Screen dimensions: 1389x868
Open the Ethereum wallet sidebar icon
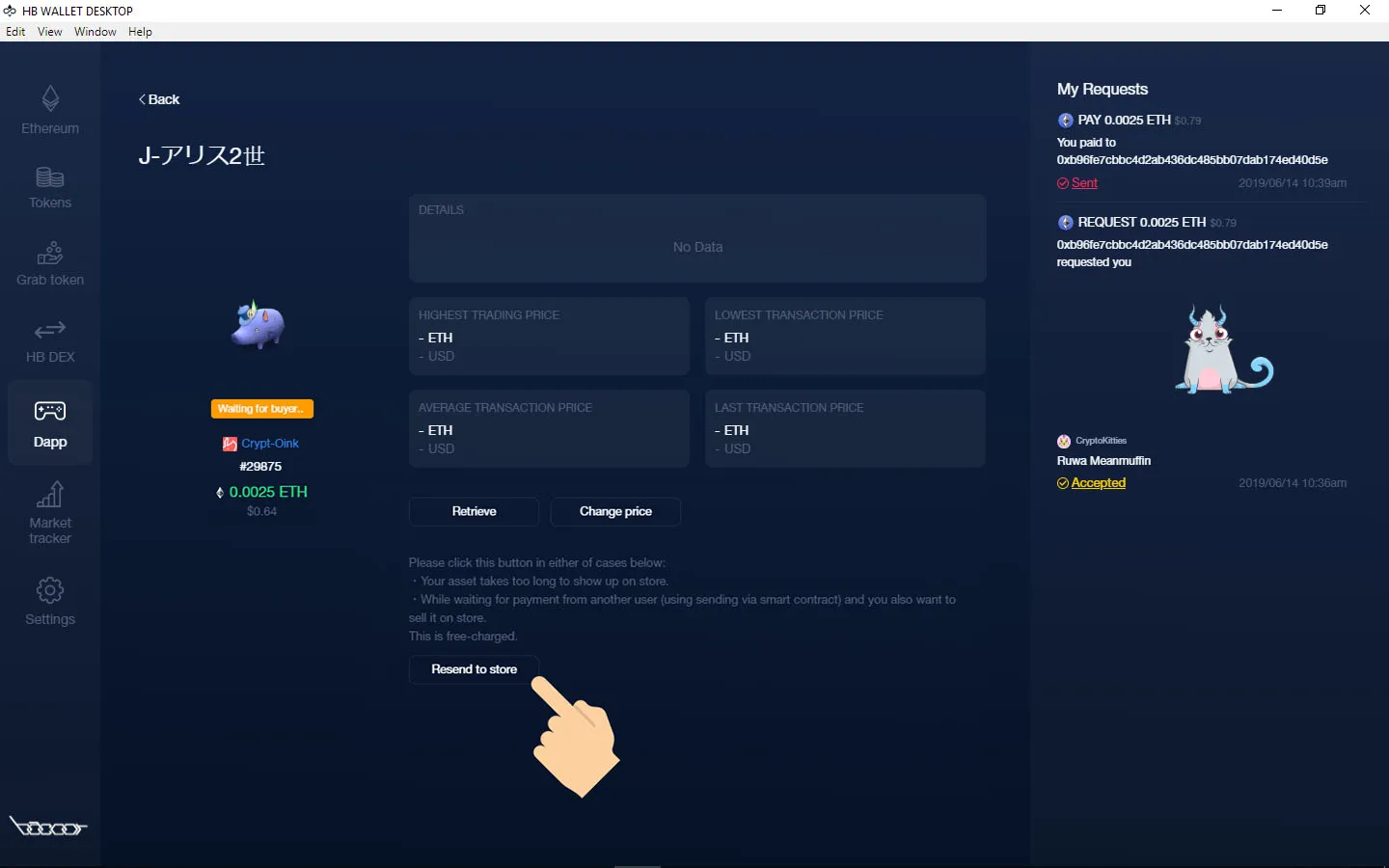(50, 99)
